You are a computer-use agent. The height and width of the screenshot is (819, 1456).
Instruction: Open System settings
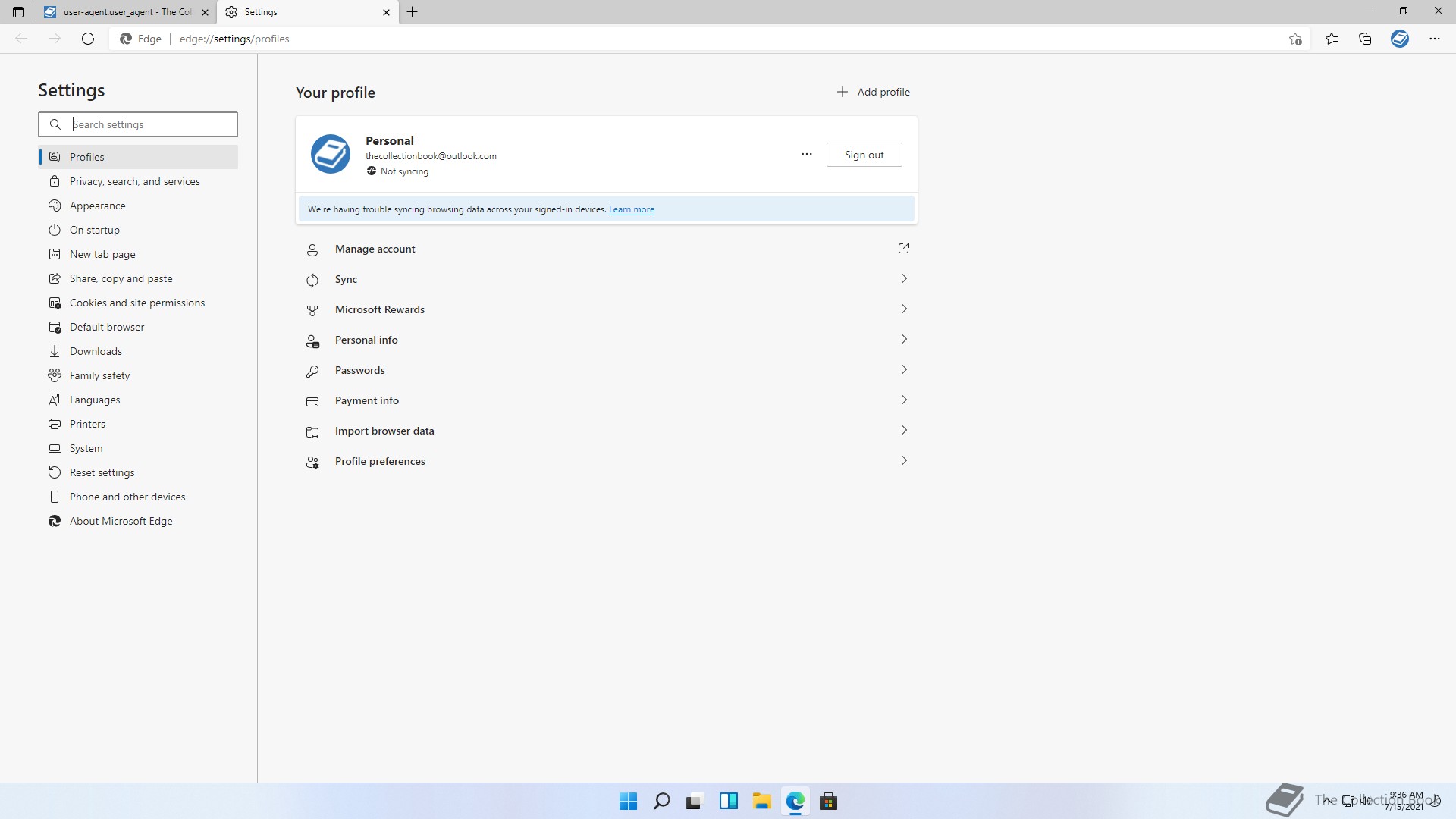click(138, 448)
